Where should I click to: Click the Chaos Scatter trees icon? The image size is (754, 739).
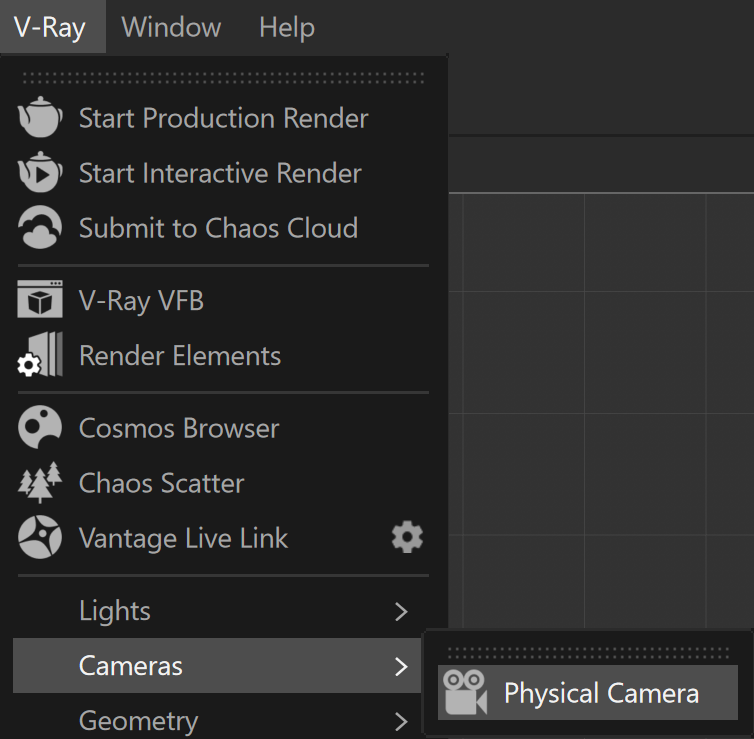point(40,482)
